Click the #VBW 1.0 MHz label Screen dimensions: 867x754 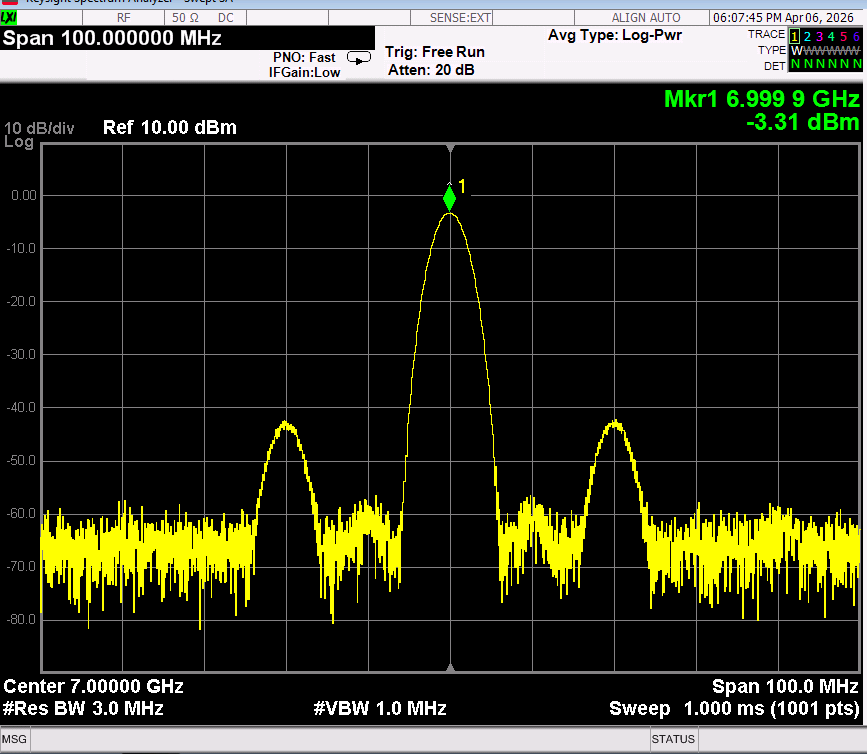[380, 709]
